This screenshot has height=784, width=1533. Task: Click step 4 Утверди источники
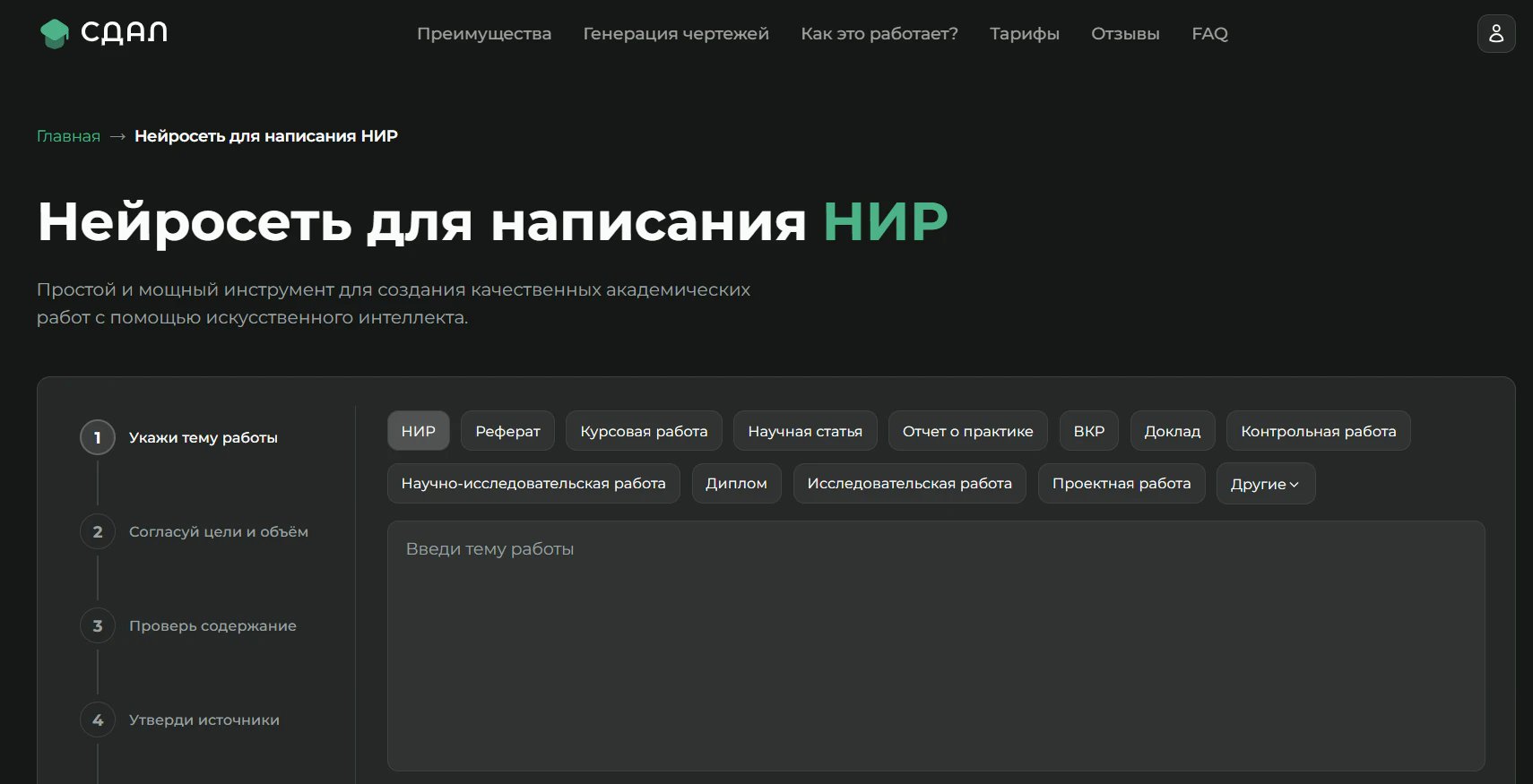tap(180, 719)
